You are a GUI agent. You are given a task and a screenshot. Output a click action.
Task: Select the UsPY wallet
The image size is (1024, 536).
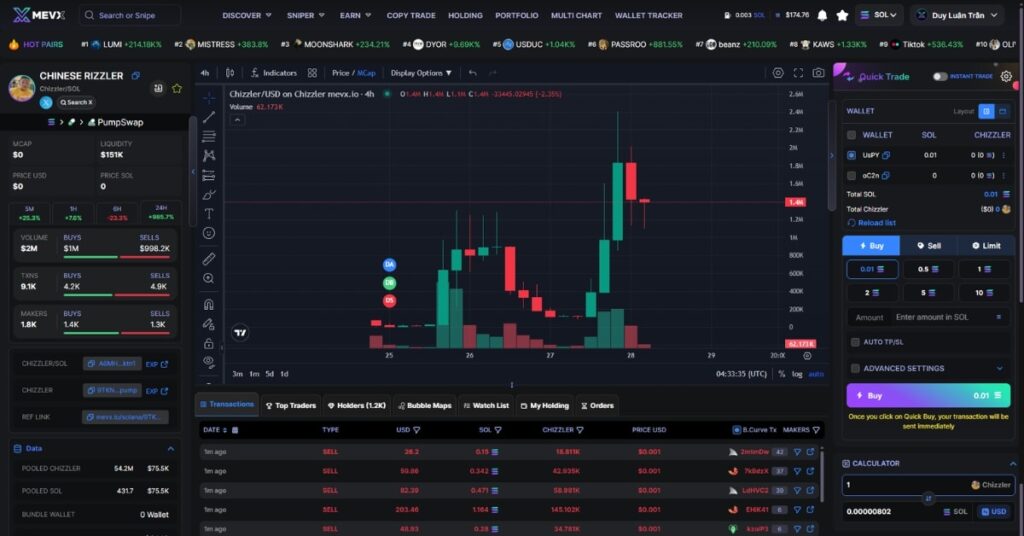pos(852,155)
